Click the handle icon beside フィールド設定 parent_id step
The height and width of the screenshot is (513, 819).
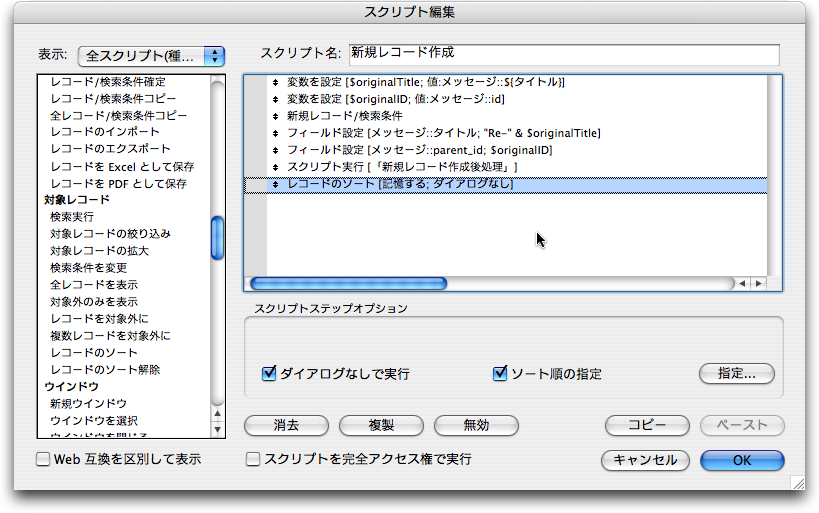coord(275,150)
